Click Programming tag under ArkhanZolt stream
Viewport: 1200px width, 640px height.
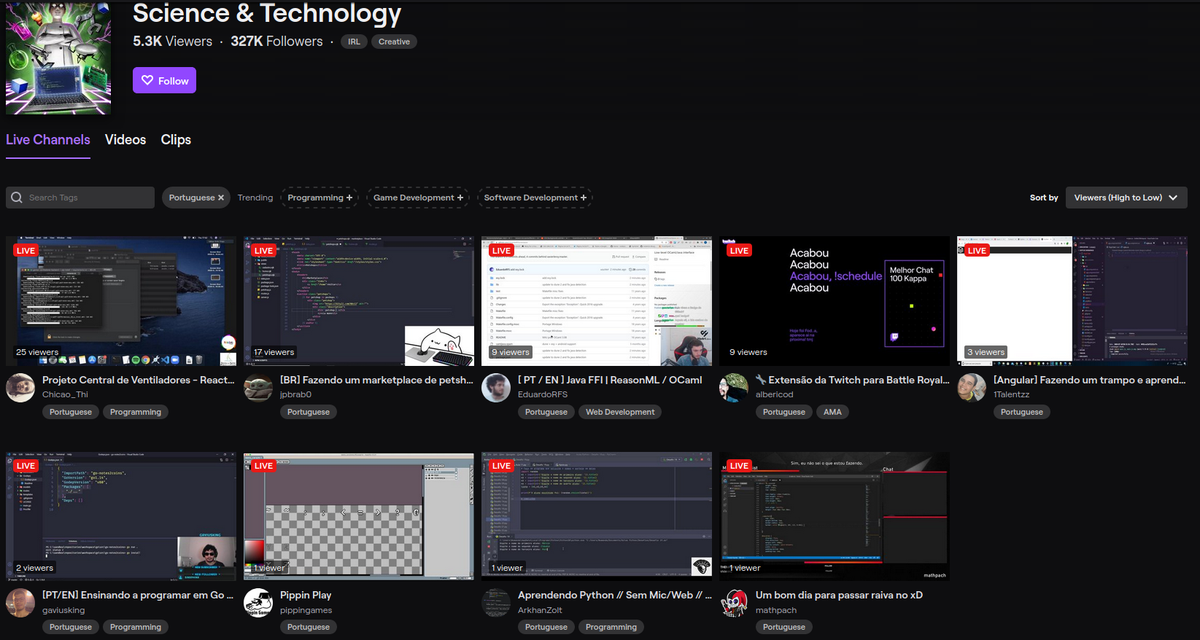pos(611,627)
